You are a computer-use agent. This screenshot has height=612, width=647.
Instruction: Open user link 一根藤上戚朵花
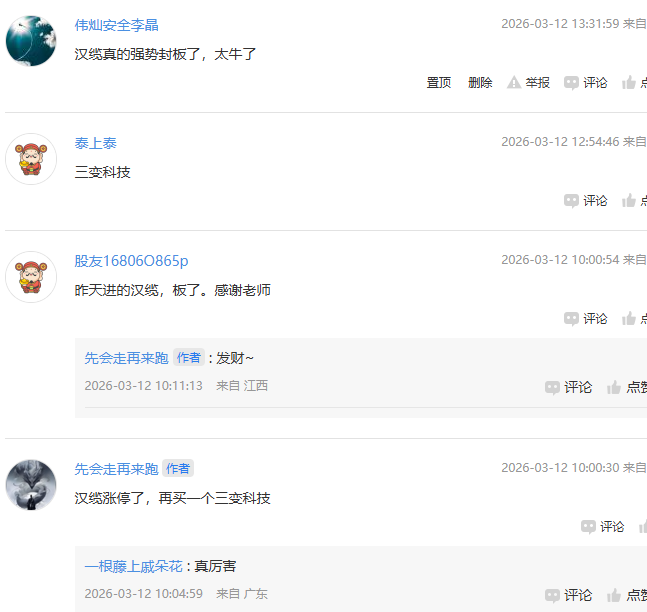point(133,566)
